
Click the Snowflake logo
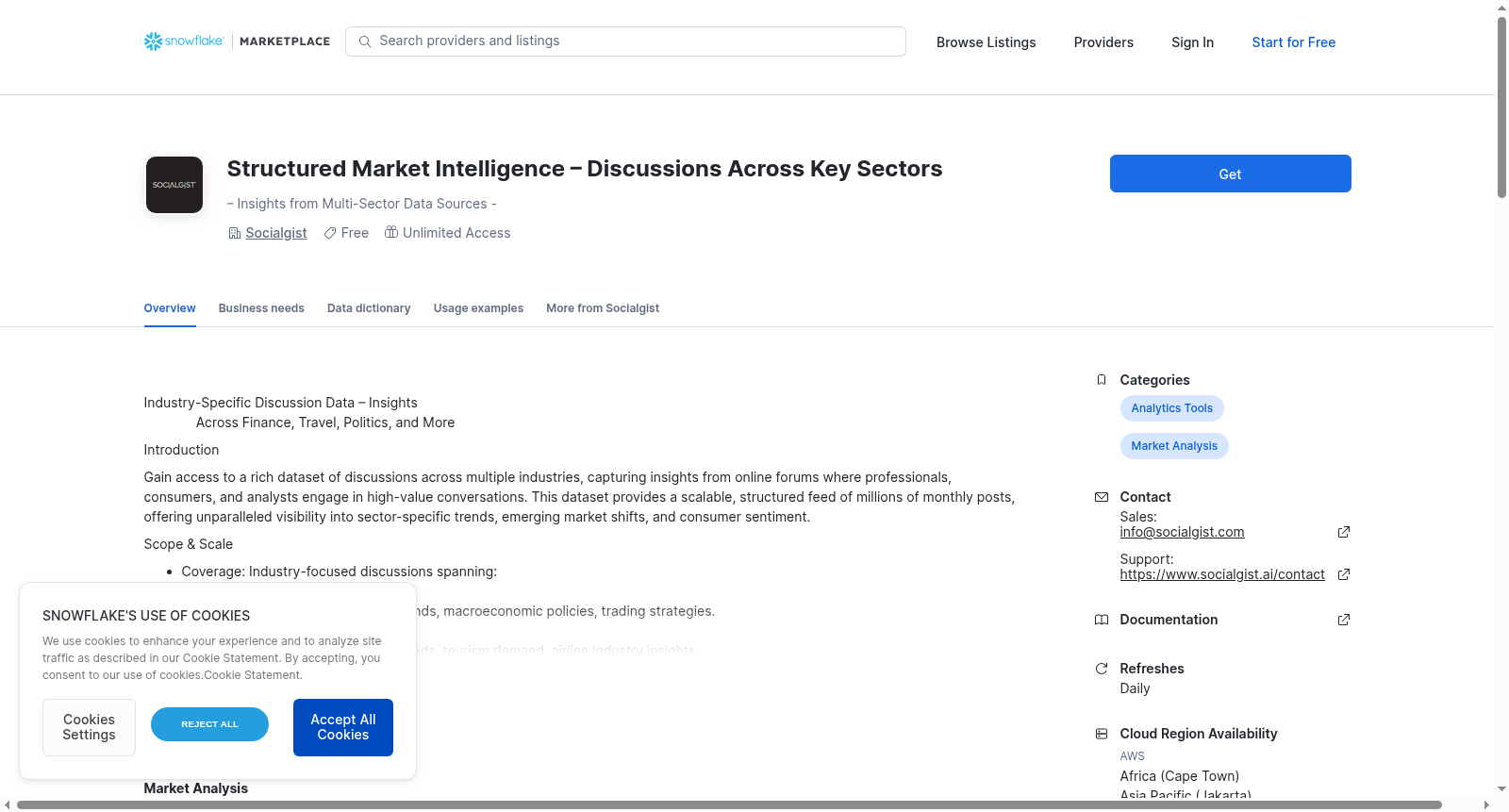tap(184, 41)
